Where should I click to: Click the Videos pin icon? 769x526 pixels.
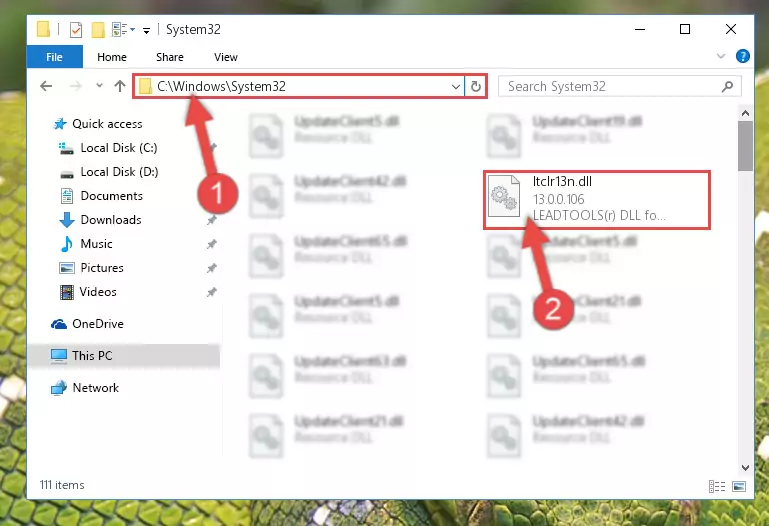(211, 292)
